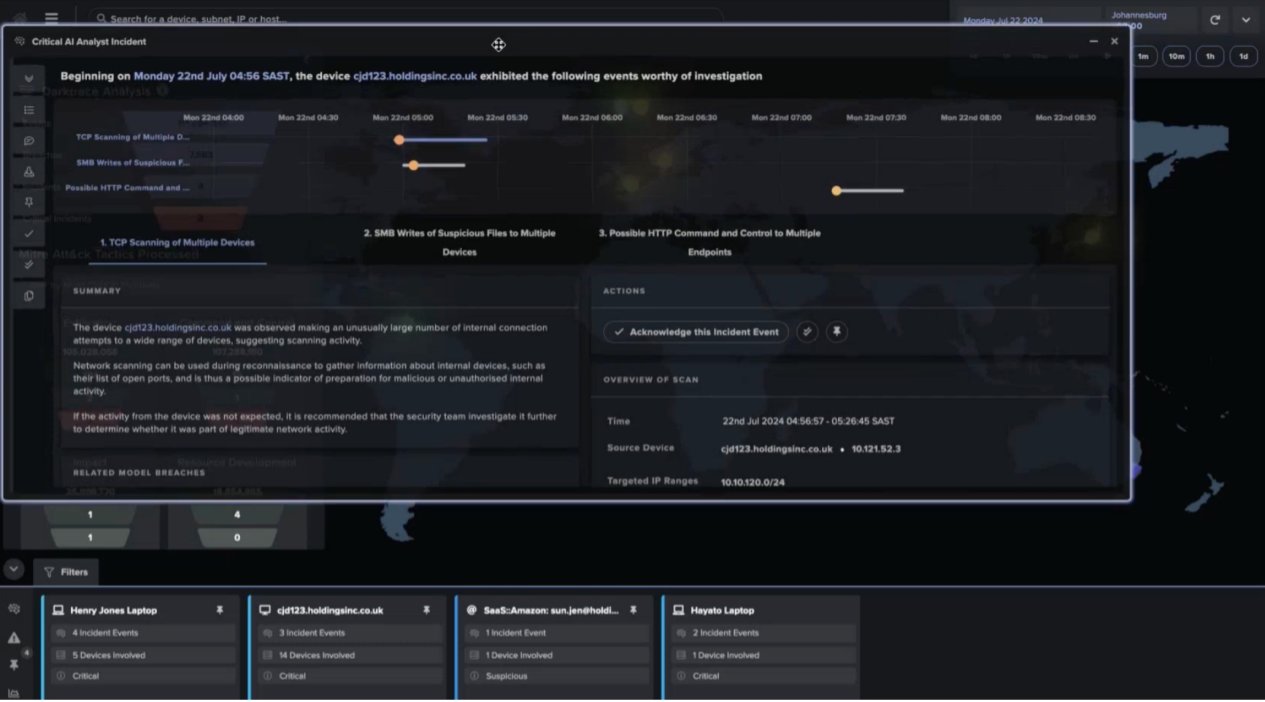
Task: Click 'Suspicious' status on SaaS::Amazon card
Action: (556, 676)
